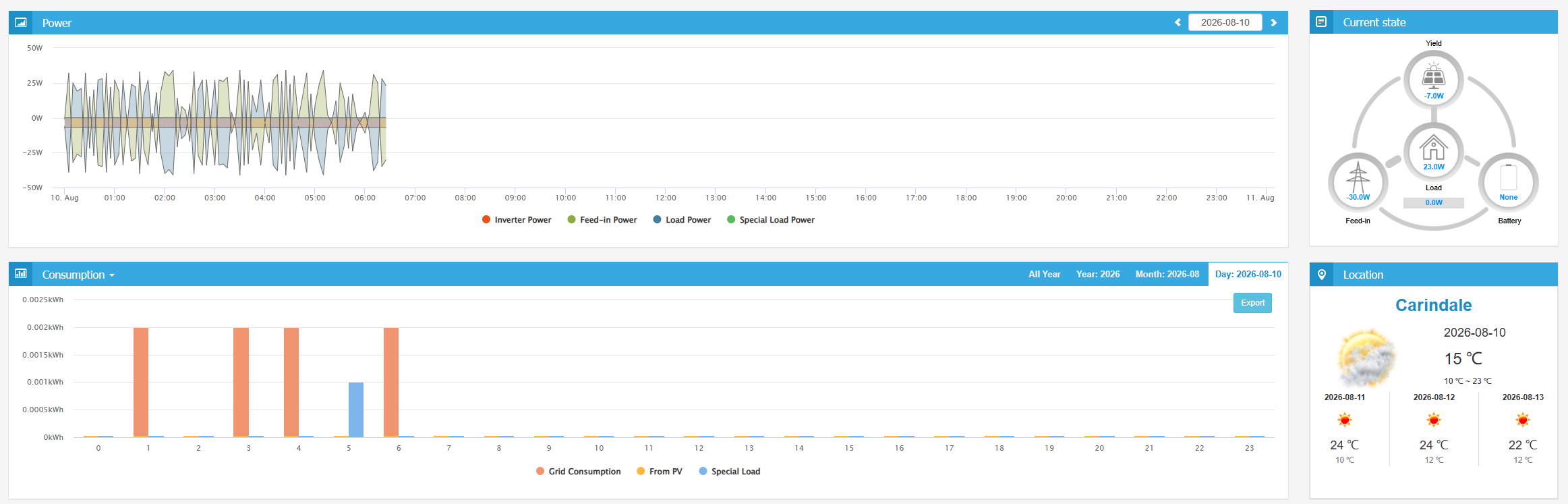Click the Special Load blue legend swatch
1568x504 pixels.
point(703,472)
